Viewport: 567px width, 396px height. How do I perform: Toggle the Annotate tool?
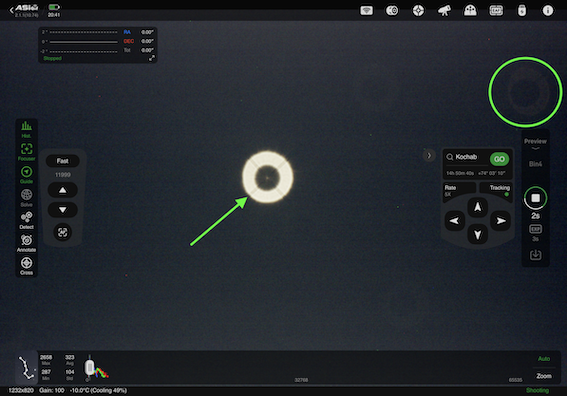(26, 243)
